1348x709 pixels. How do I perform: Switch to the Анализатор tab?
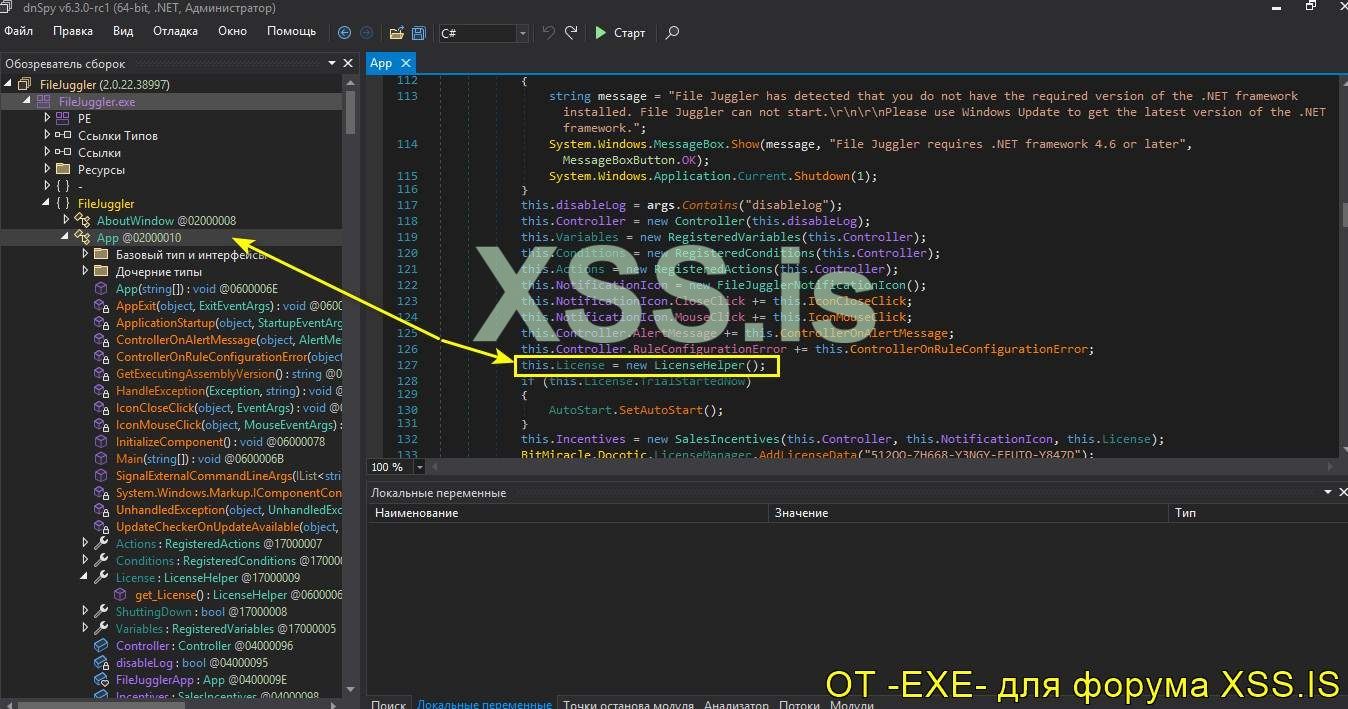[x=736, y=704]
